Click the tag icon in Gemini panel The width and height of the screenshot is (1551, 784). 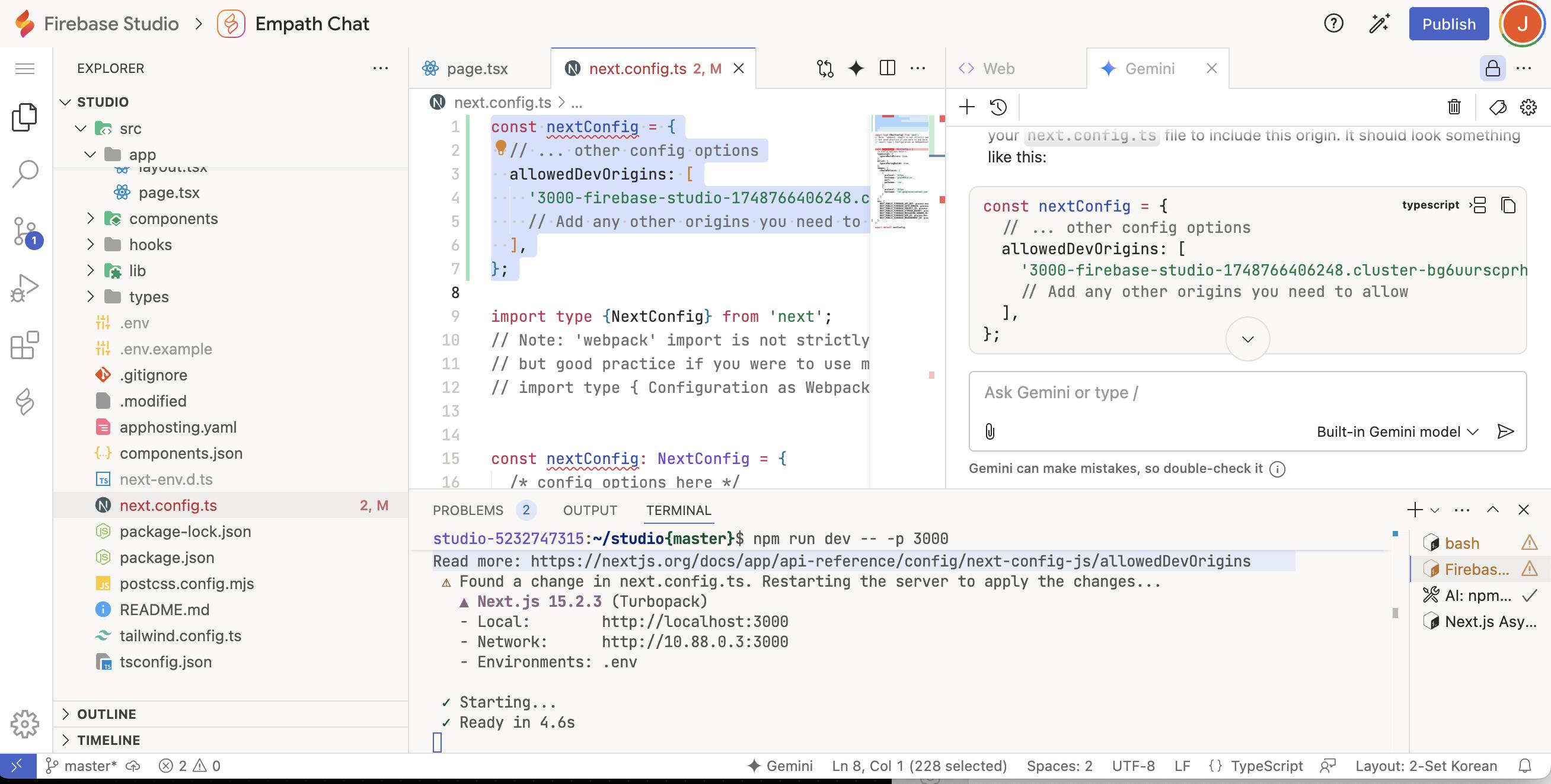(x=1498, y=107)
